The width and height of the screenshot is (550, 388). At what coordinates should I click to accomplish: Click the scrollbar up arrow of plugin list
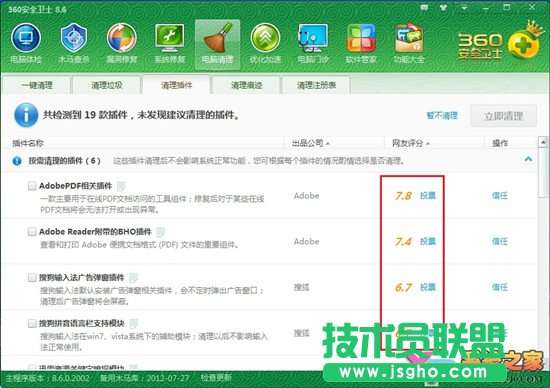tap(543, 142)
